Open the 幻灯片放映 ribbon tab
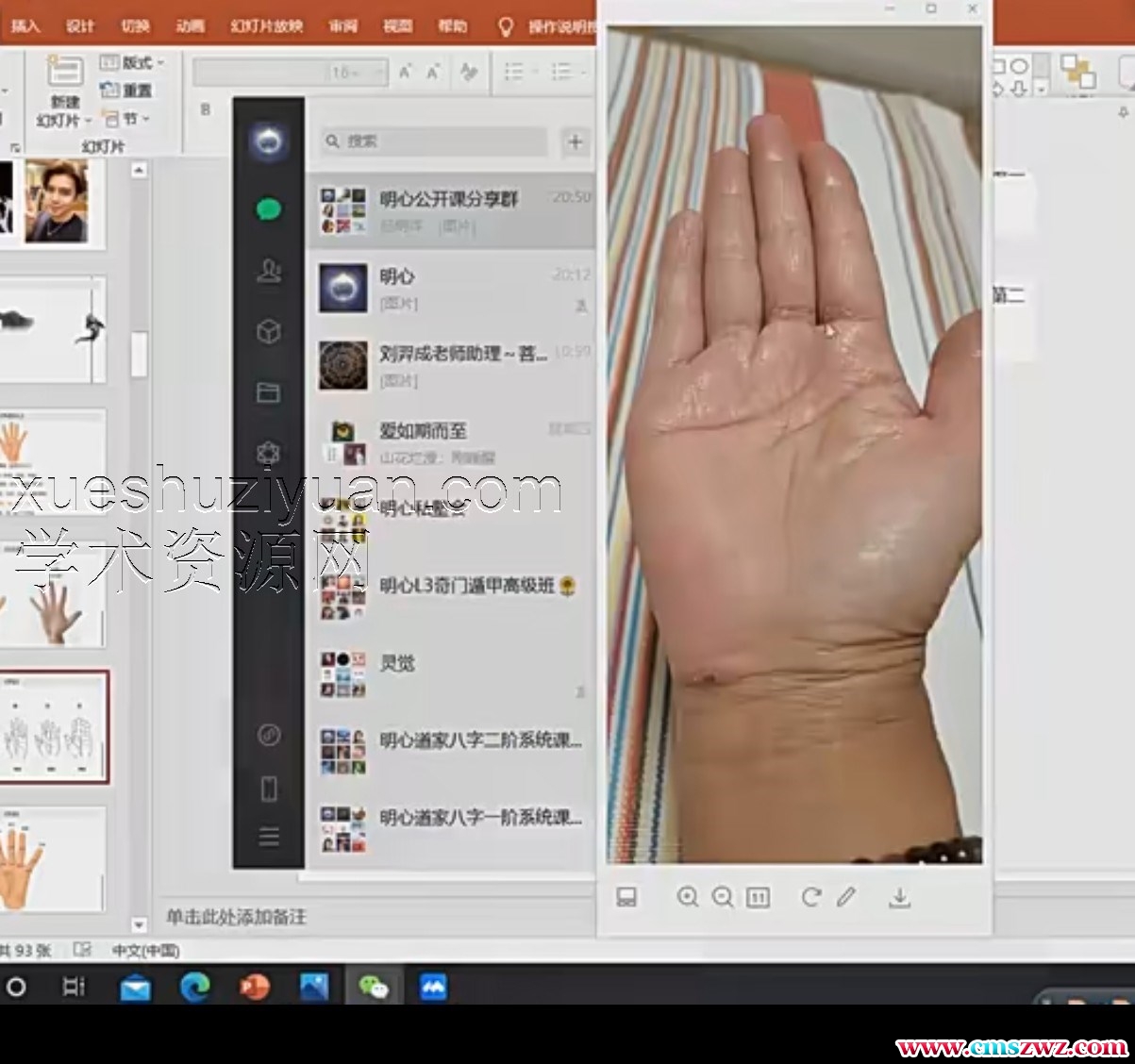The image size is (1135, 1064). click(x=266, y=25)
